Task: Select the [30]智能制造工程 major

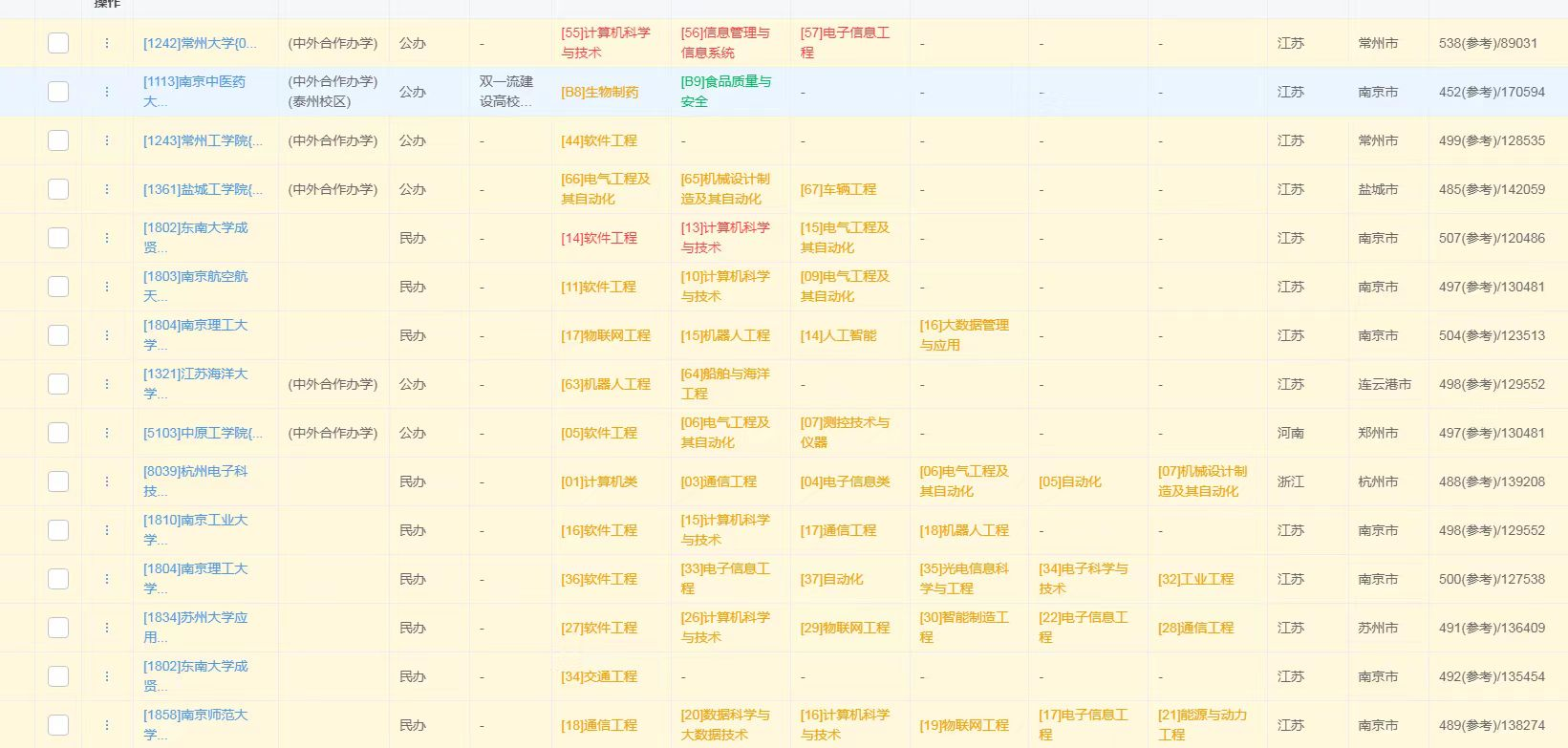Action: click(964, 628)
